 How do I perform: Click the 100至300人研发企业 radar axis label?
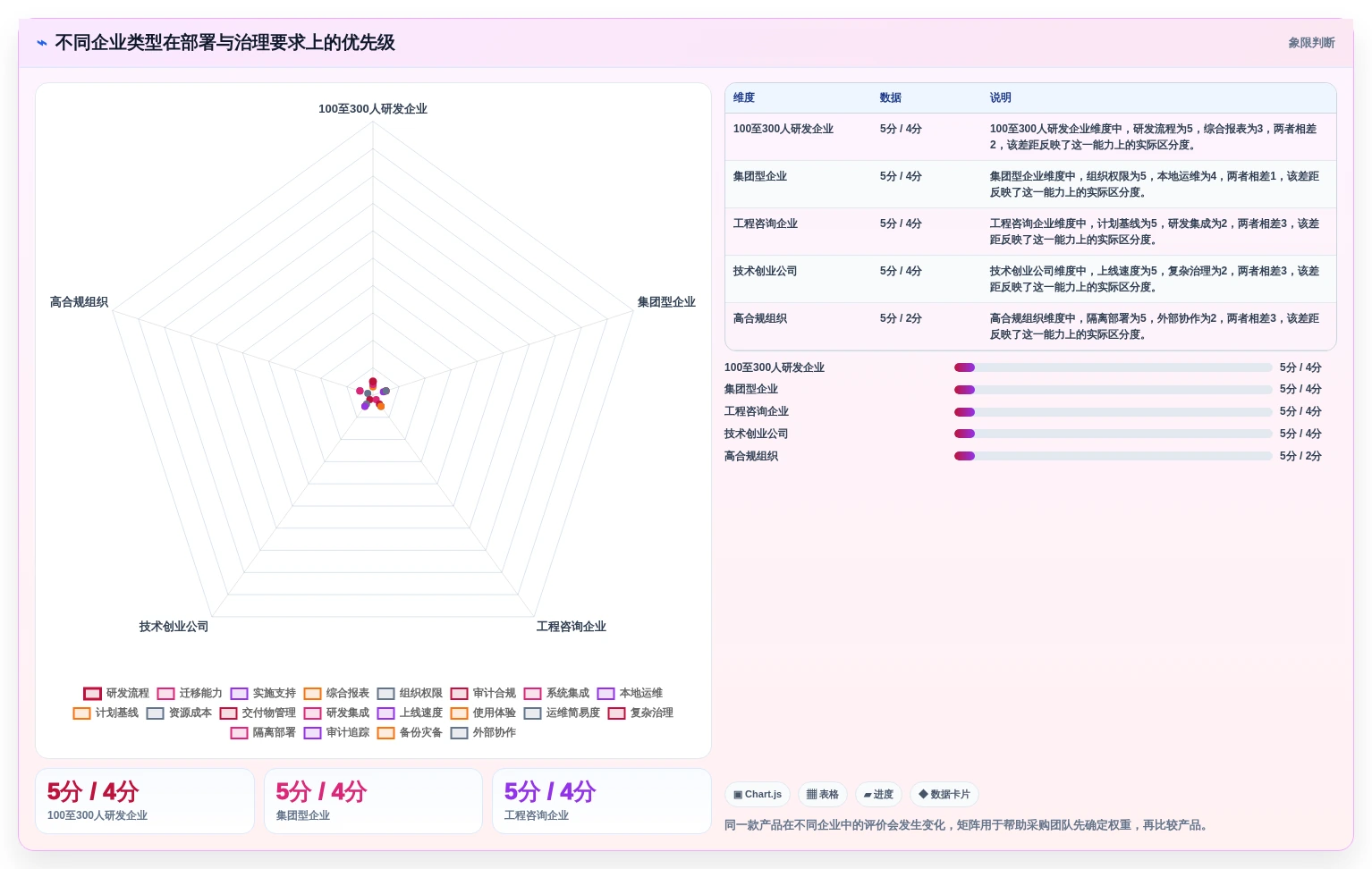tap(373, 109)
